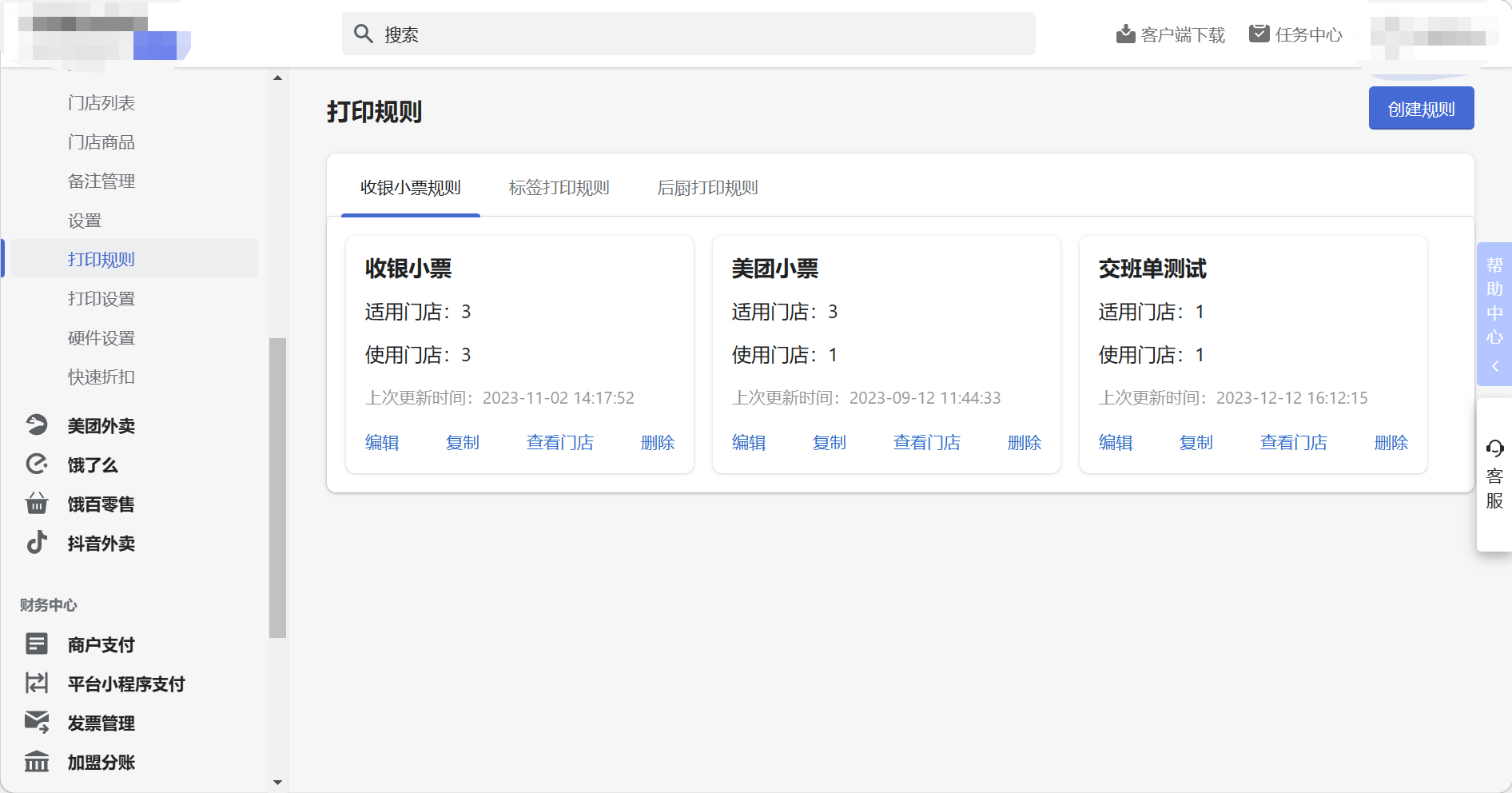This screenshot has height=793, width=1512.
Task: Click the 发票管理 envelope icon
Action: pos(37,722)
